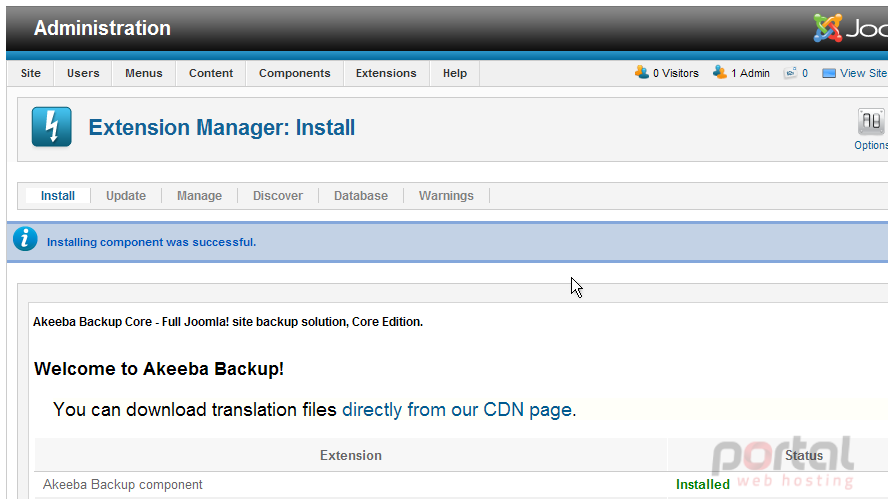Open the Users menu
889x500 pixels.
pyautogui.click(x=83, y=73)
